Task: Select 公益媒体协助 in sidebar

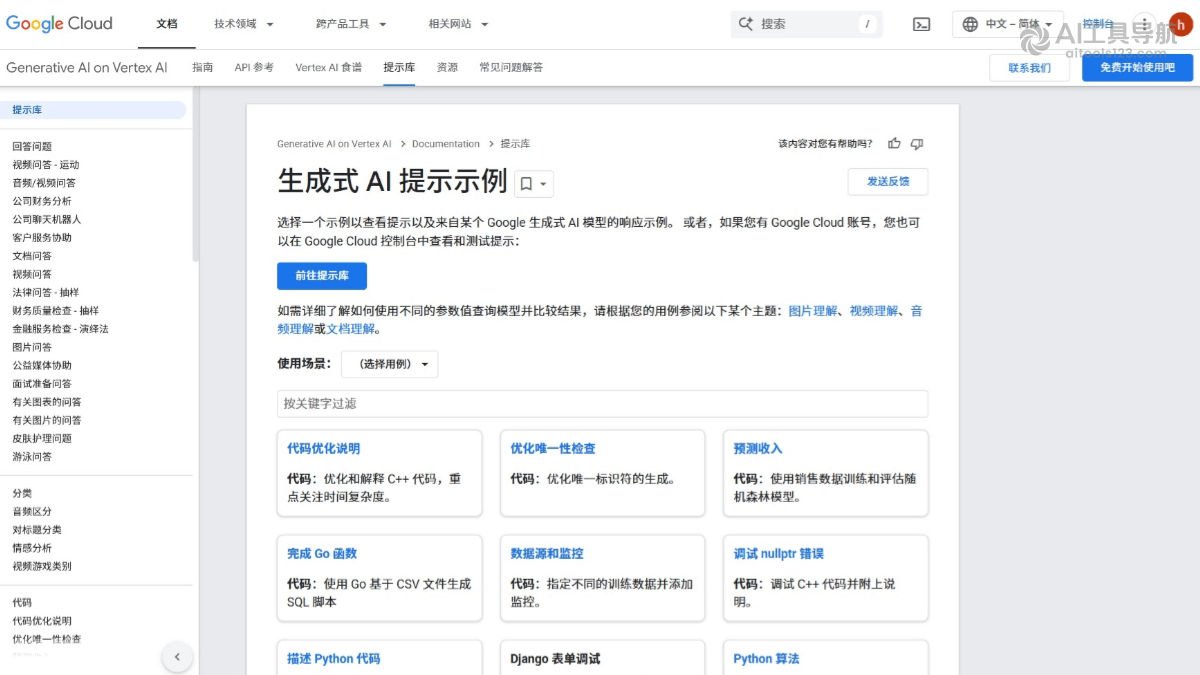Action: [42, 365]
